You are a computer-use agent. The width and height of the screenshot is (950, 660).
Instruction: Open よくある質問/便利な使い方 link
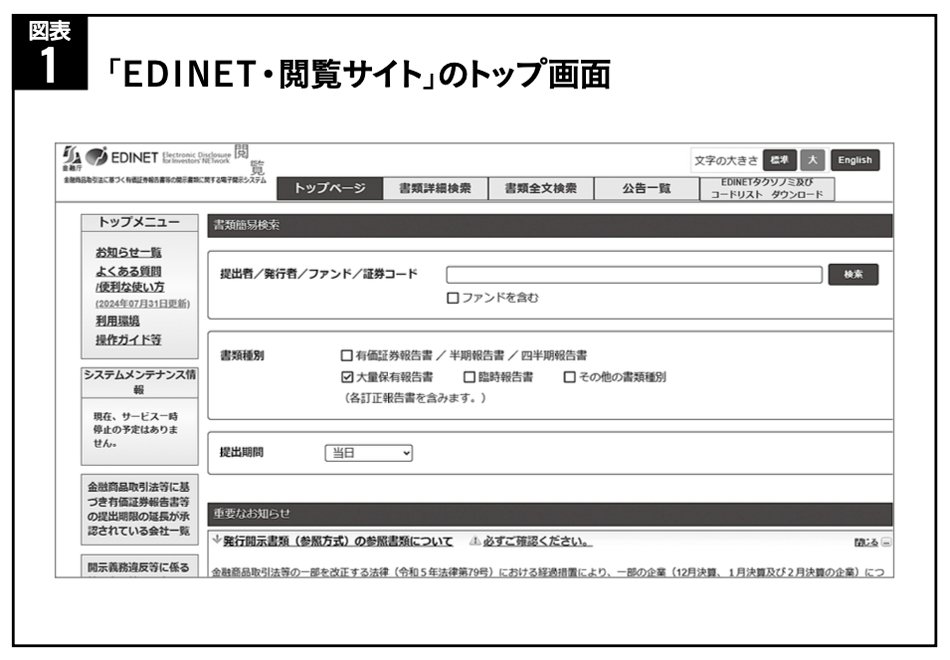(130, 279)
